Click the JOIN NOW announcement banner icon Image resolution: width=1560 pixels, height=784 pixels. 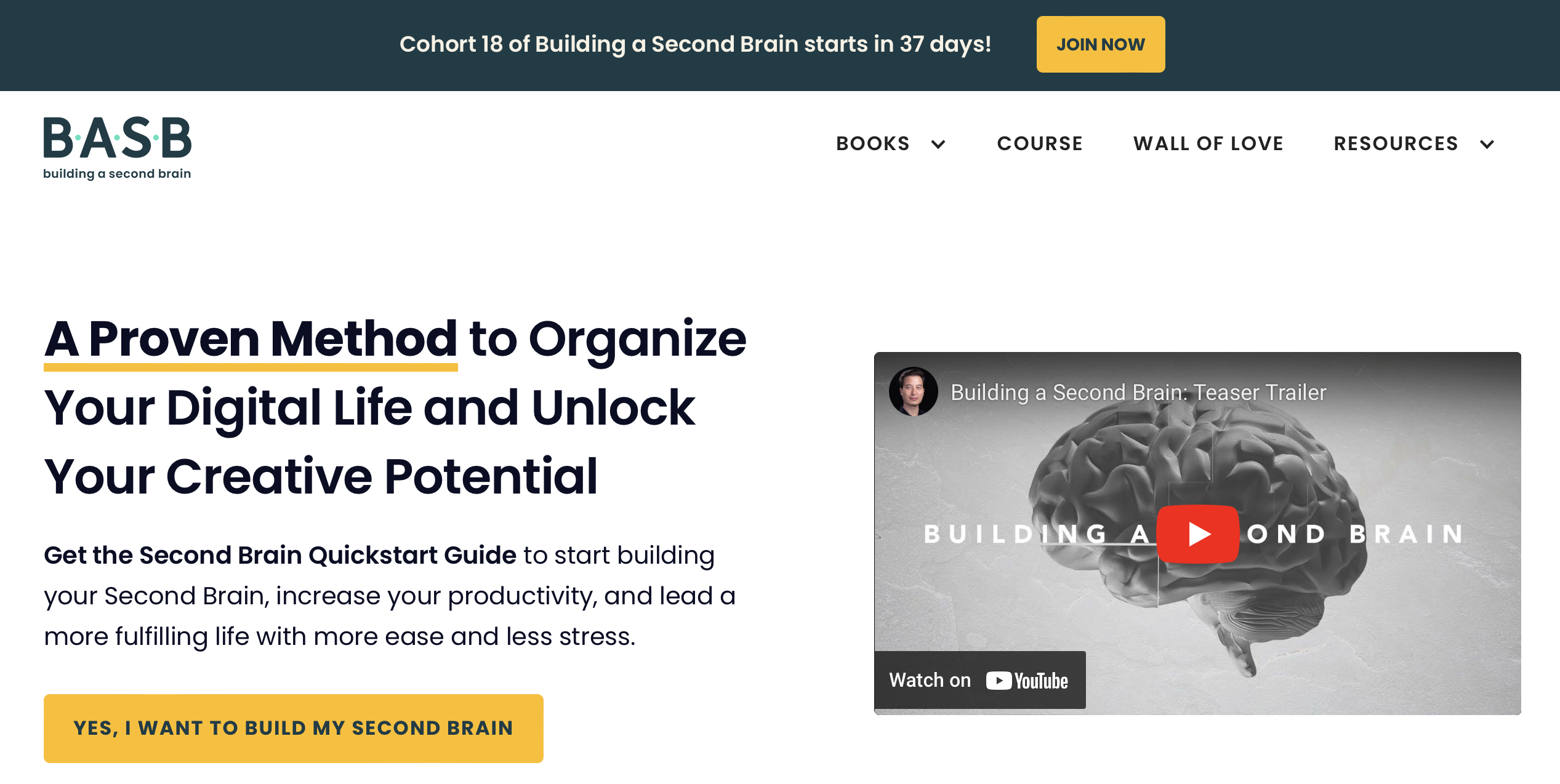(x=1101, y=44)
